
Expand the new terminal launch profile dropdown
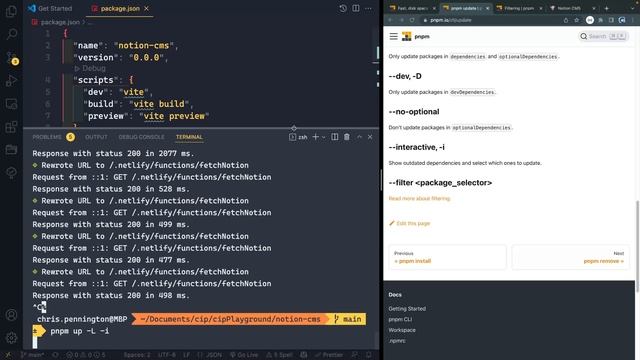click(324, 137)
